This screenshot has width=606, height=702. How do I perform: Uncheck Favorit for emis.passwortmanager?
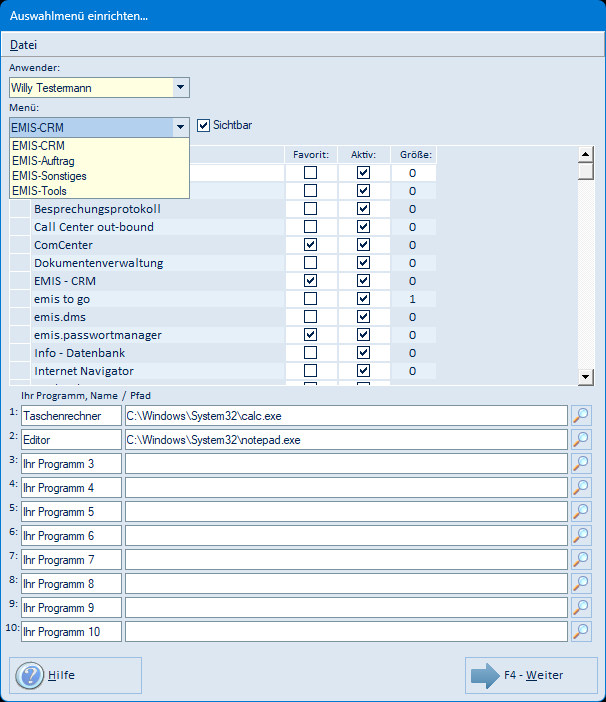[310, 334]
